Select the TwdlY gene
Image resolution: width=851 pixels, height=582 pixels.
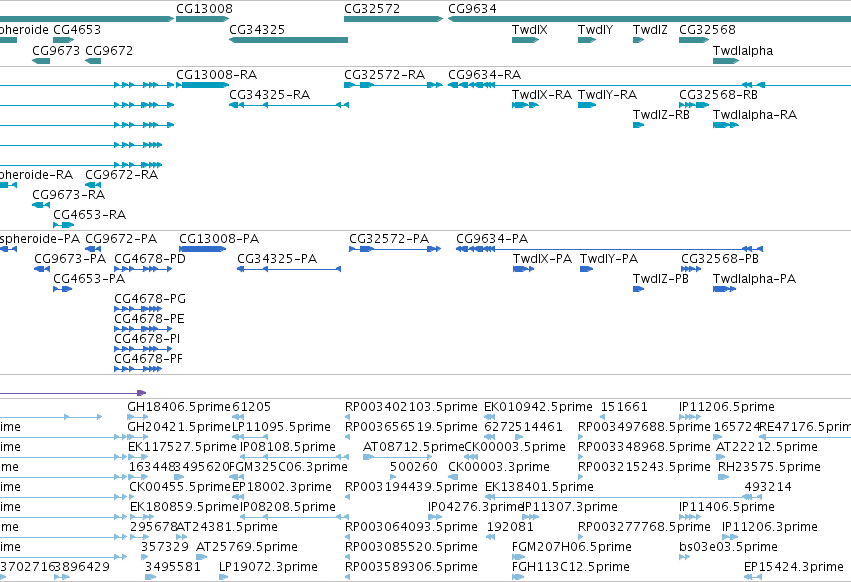587,40
